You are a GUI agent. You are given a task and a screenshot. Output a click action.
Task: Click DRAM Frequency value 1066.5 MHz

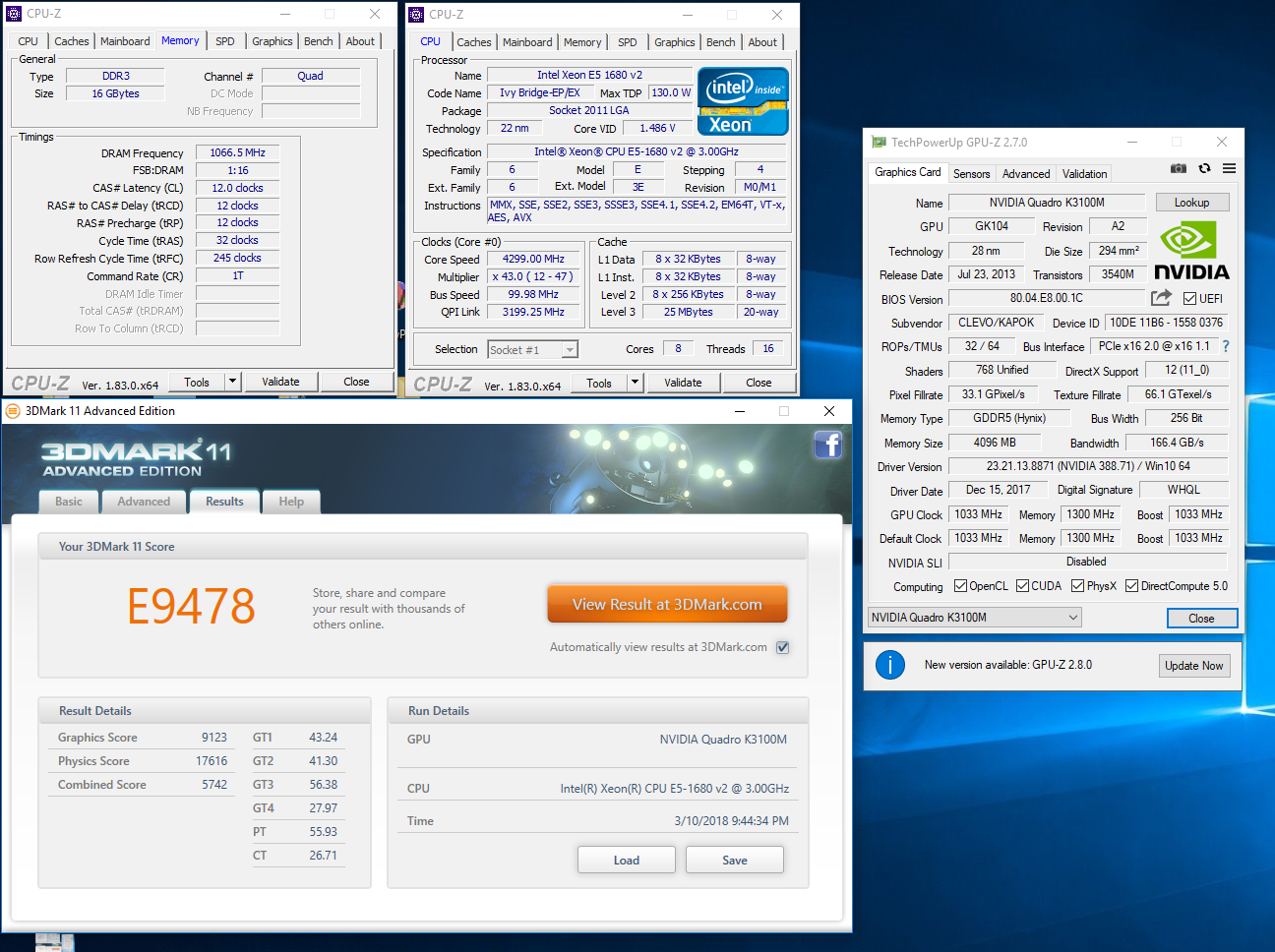237,152
